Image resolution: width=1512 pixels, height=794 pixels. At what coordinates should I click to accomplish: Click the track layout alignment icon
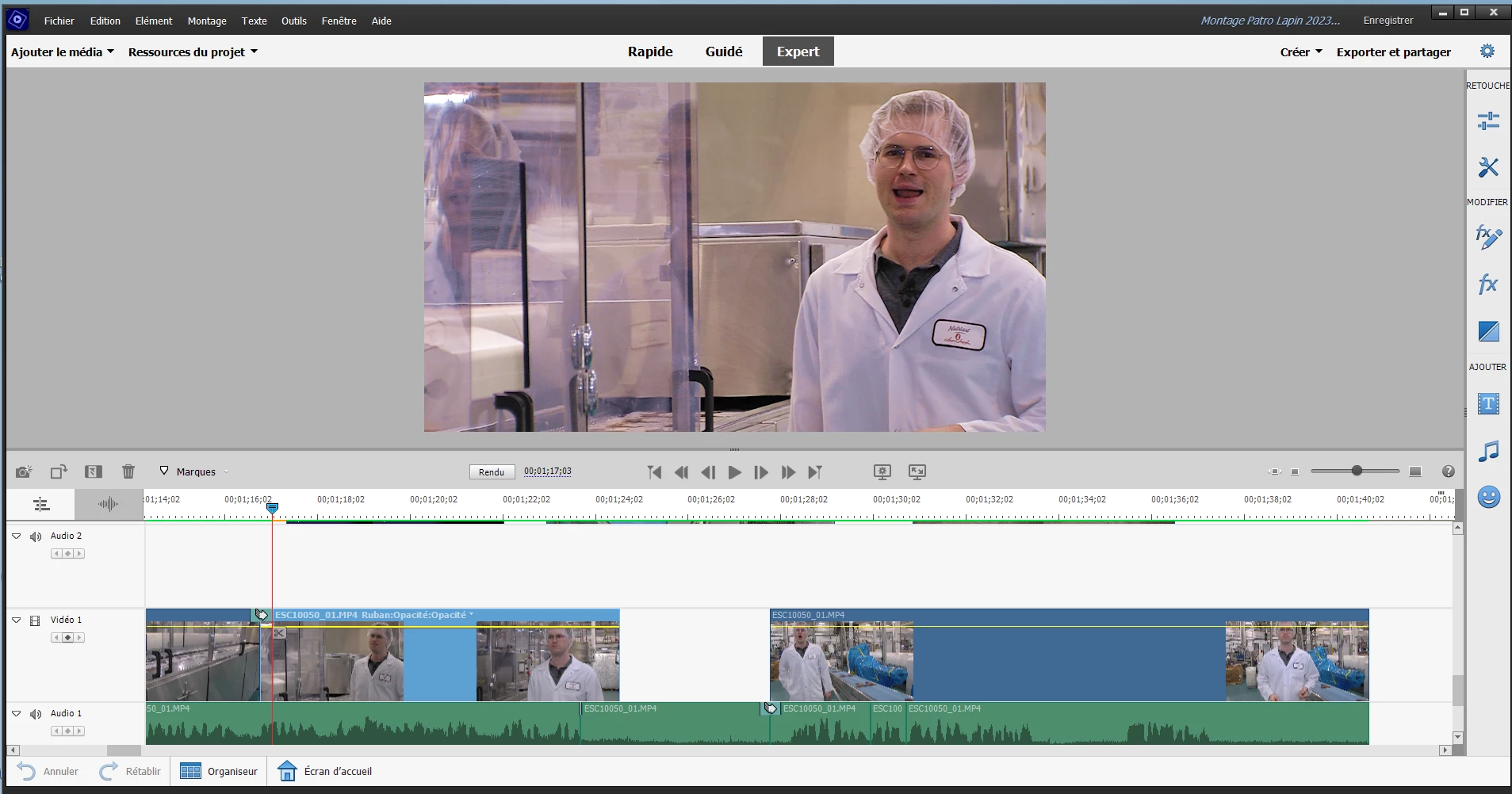(x=41, y=504)
